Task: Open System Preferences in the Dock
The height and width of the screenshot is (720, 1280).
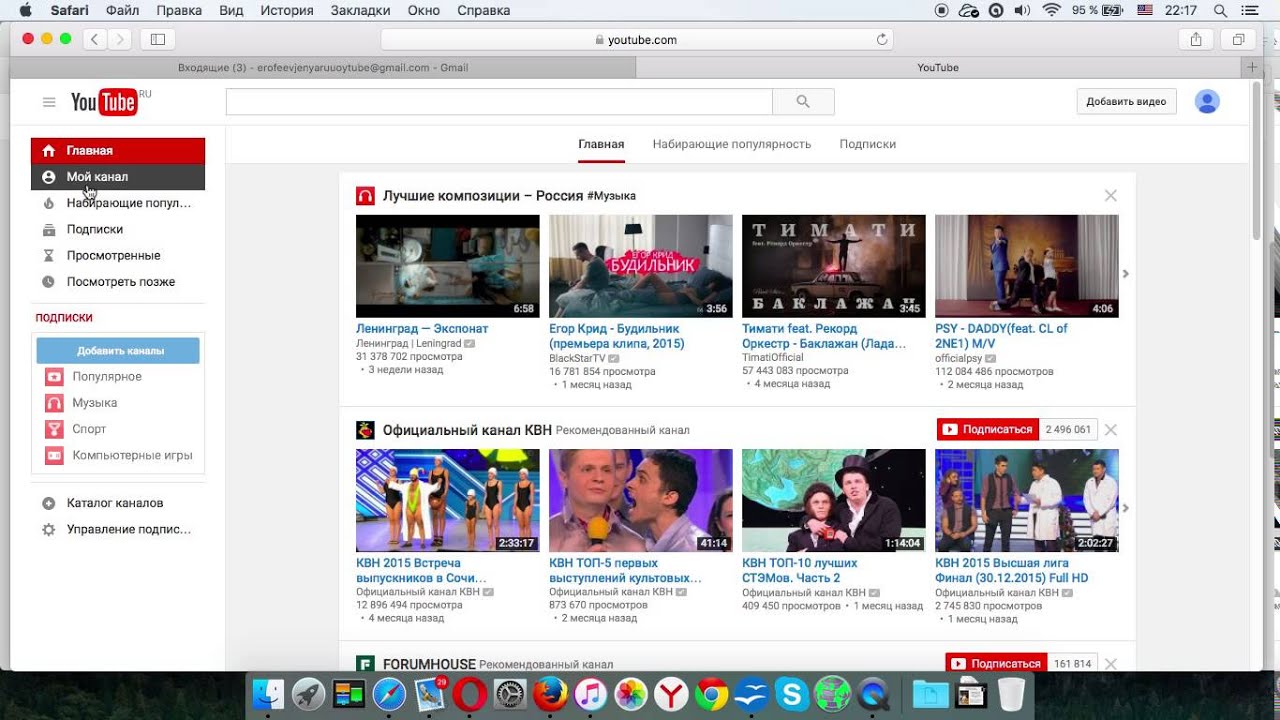Action: coord(510,693)
